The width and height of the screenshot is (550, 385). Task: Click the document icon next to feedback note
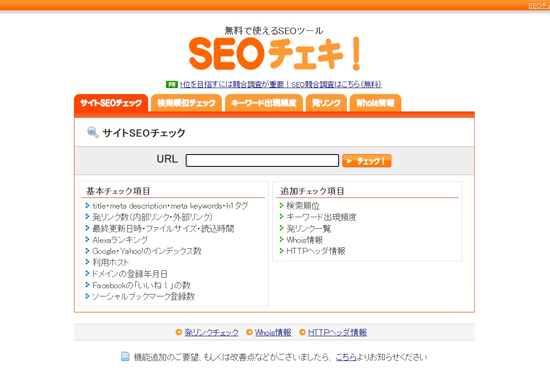click(x=125, y=357)
